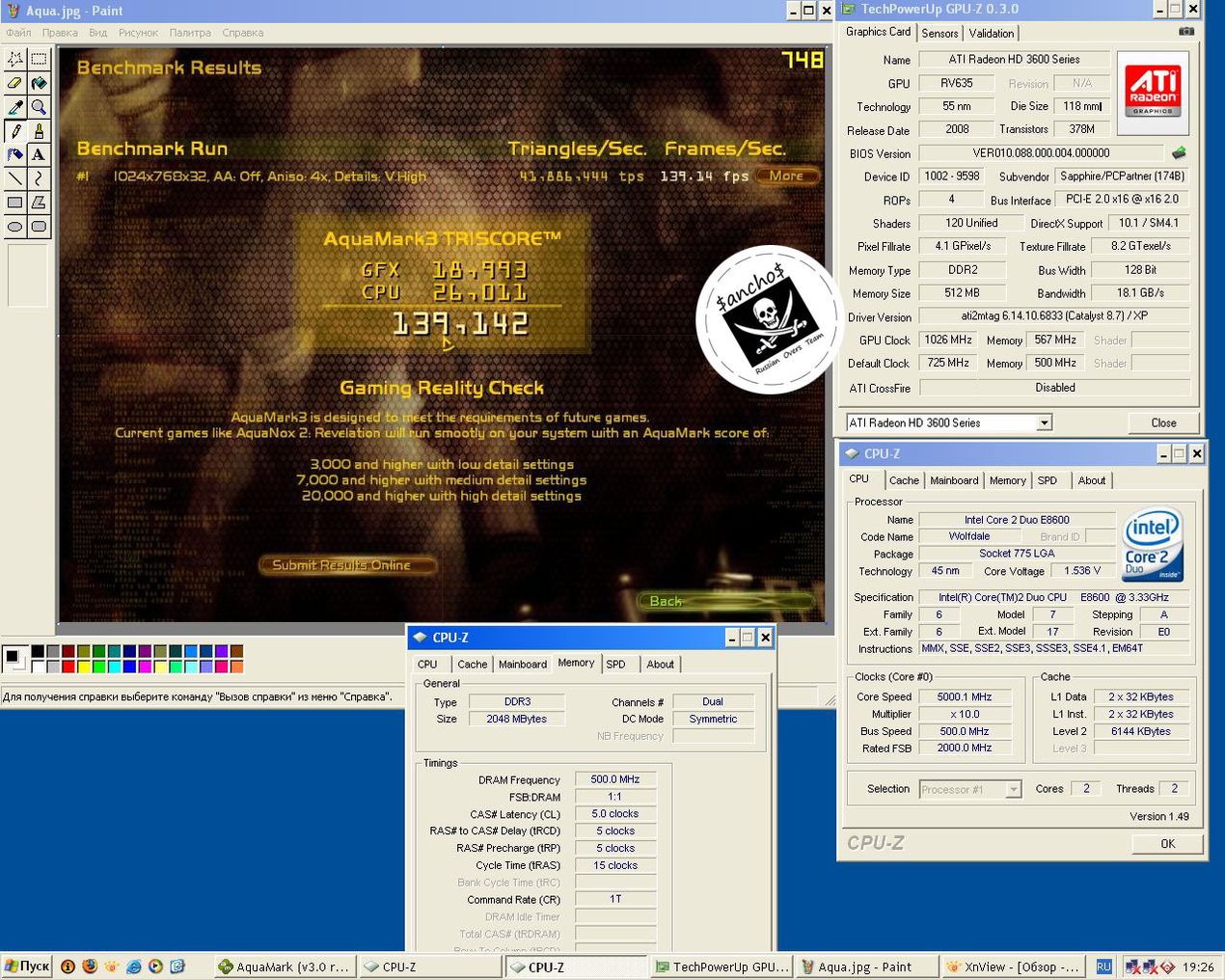
Task: Click the GPU Clock 1026 MHz field
Action: 948,340
